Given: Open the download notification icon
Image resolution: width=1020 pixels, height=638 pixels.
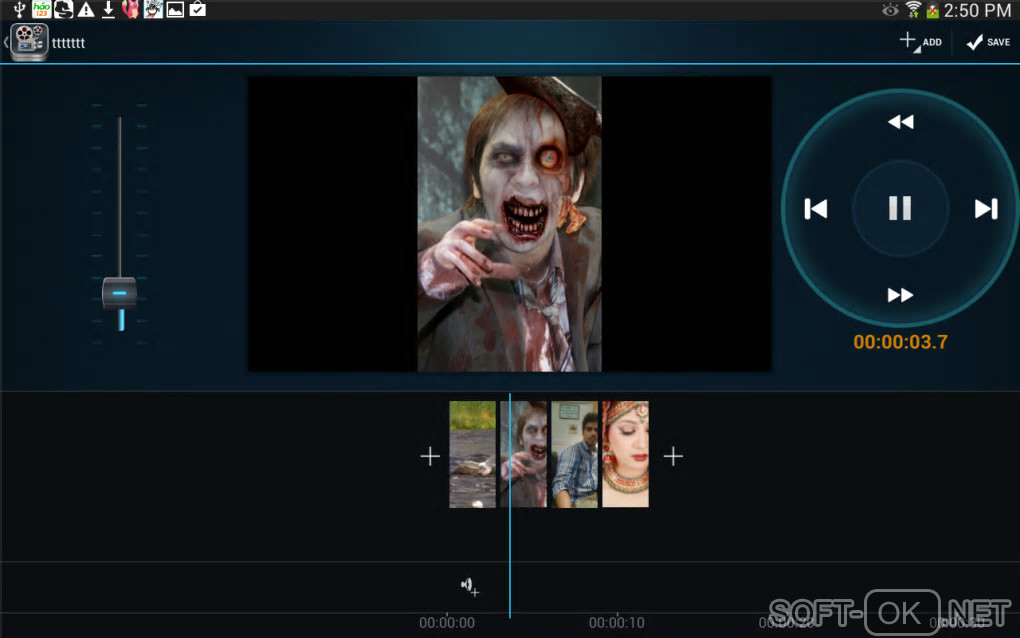Looking at the screenshot, I should [x=108, y=10].
